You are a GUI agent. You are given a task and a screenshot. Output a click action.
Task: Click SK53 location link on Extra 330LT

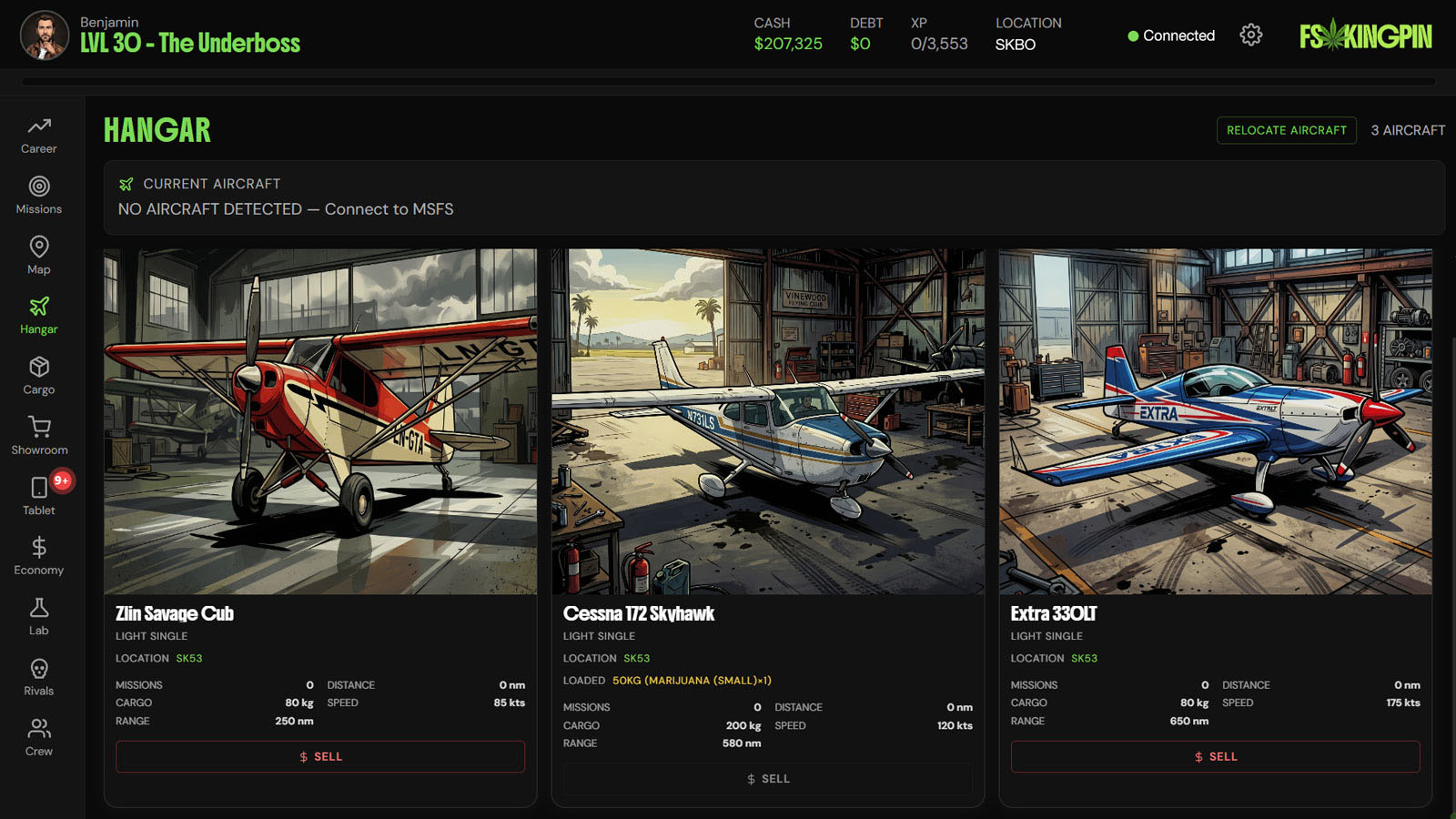(x=1085, y=658)
